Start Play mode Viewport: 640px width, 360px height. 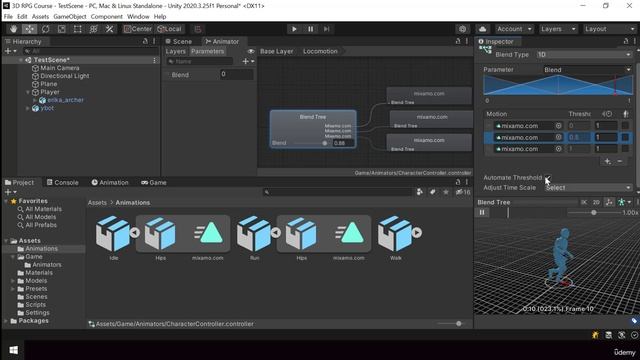[x=294, y=29]
